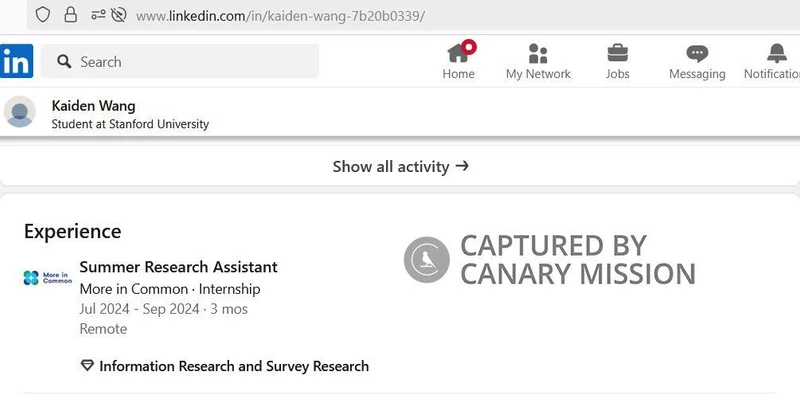Click the diamond skills icon under experience
Screen dimensions: 800x395
[x=88, y=365]
